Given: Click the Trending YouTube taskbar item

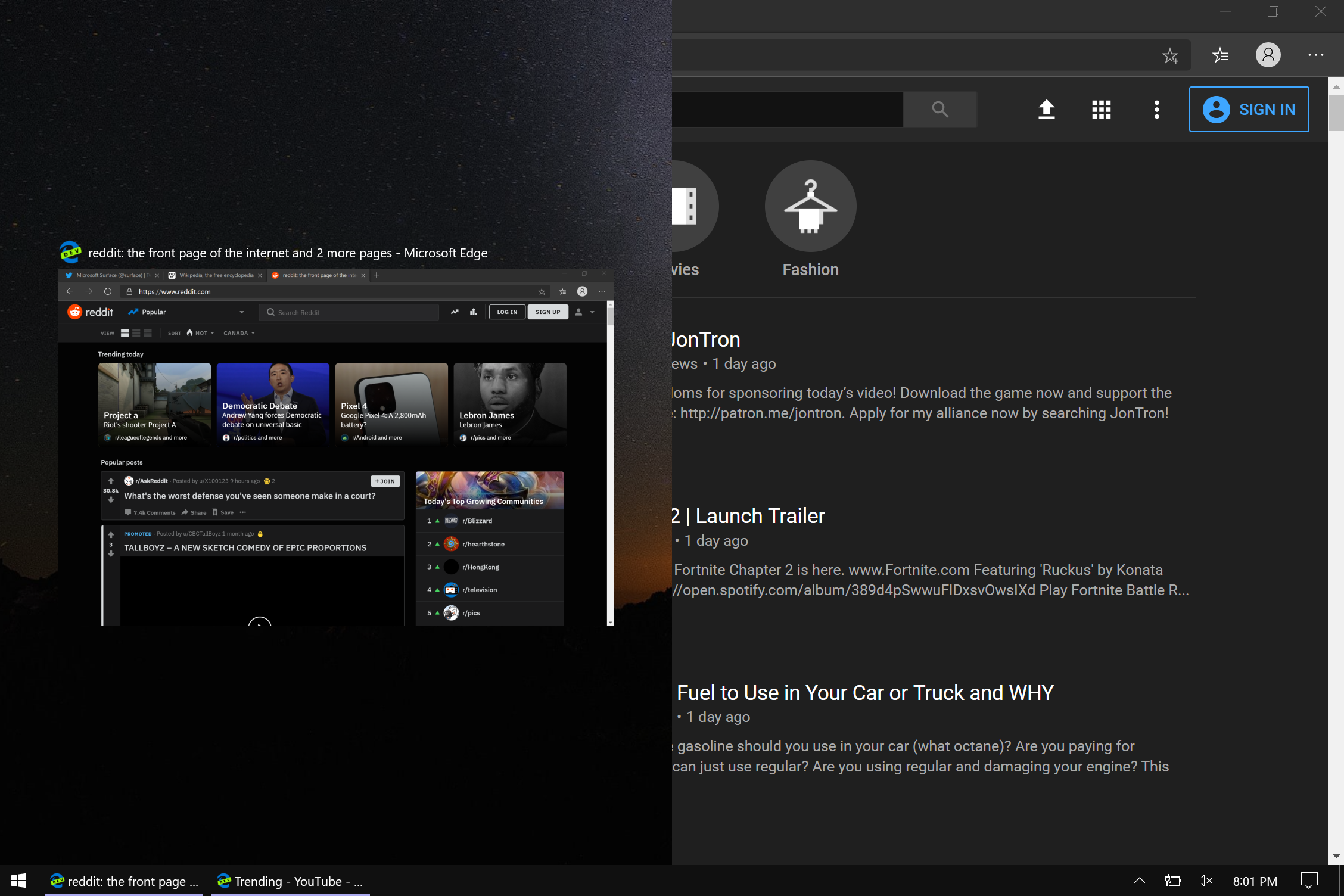Looking at the screenshot, I should tap(290, 881).
